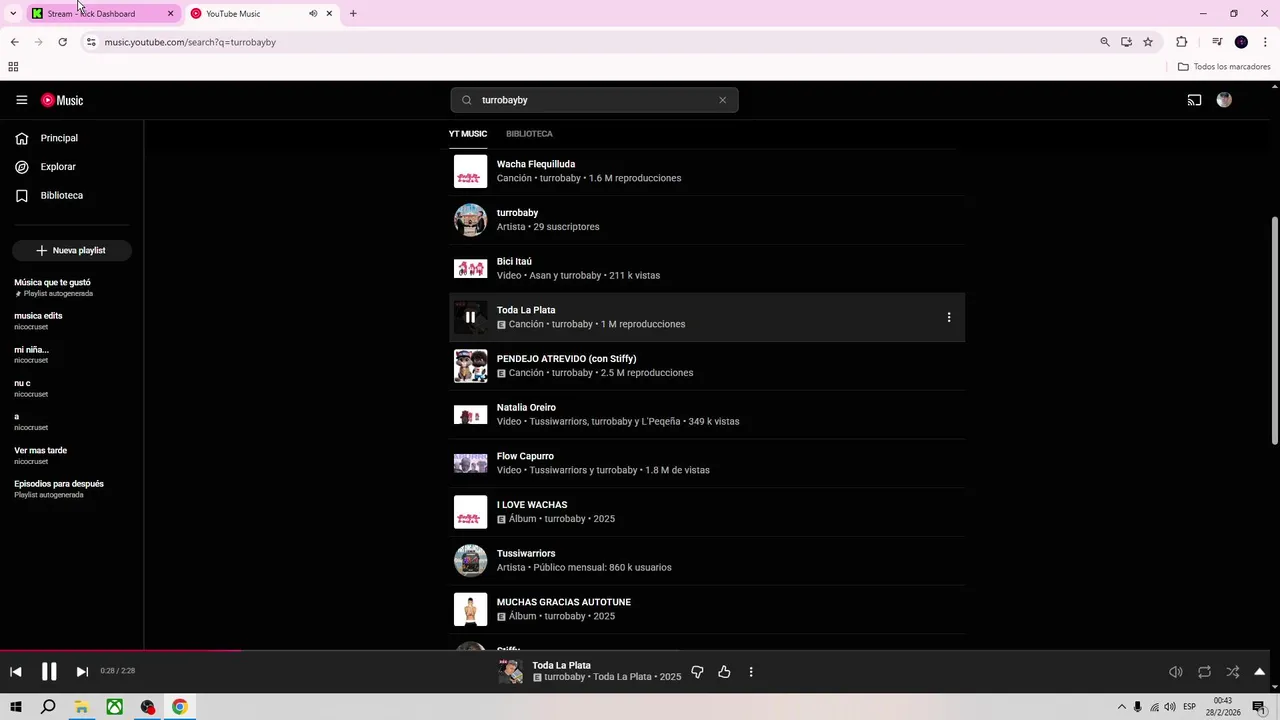Mute the player volume
The image size is (1280, 720).
(1176, 672)
